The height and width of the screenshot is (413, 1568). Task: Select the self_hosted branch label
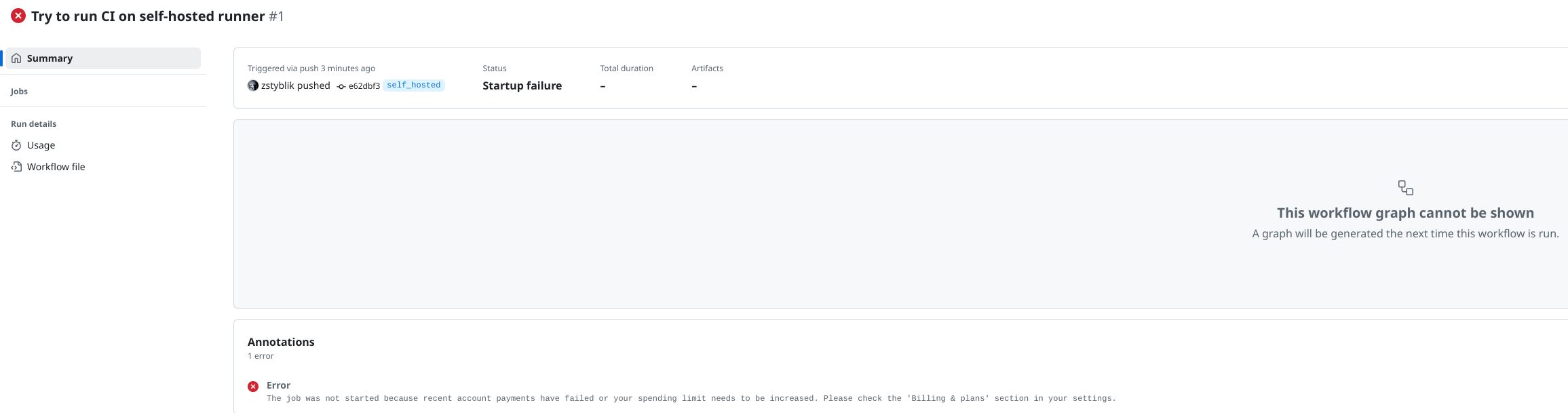click(x=413, y=85)
